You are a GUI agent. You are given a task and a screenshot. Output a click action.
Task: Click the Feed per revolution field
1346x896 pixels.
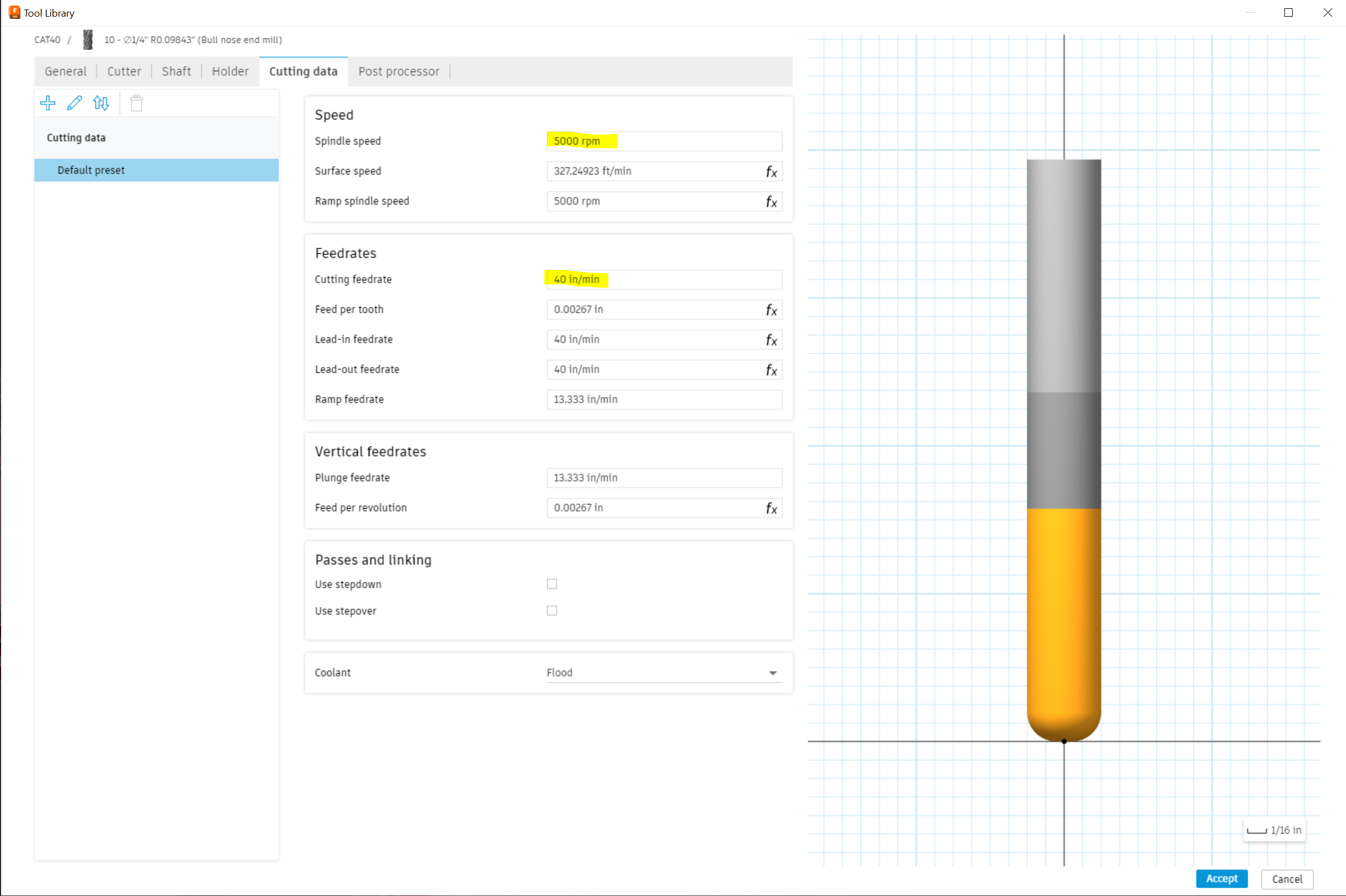(664, 508)
